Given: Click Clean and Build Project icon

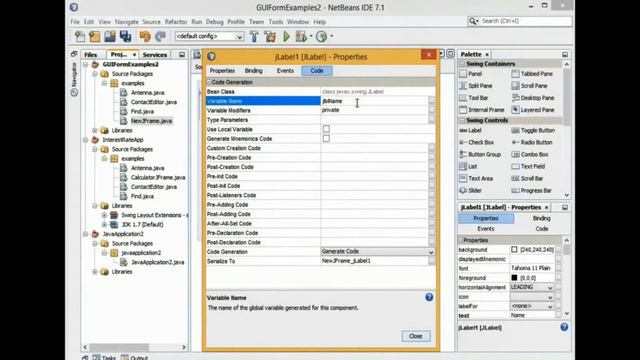Looking at the screenshot, I should coord(270,36).
